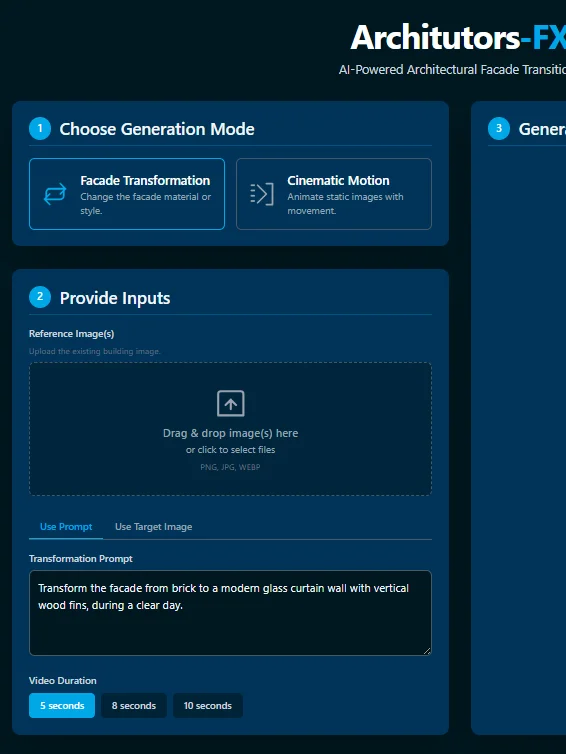566x754 pixels.
Task: Click the Provide Inputs section heading
Action: click(x=115, y=298)
